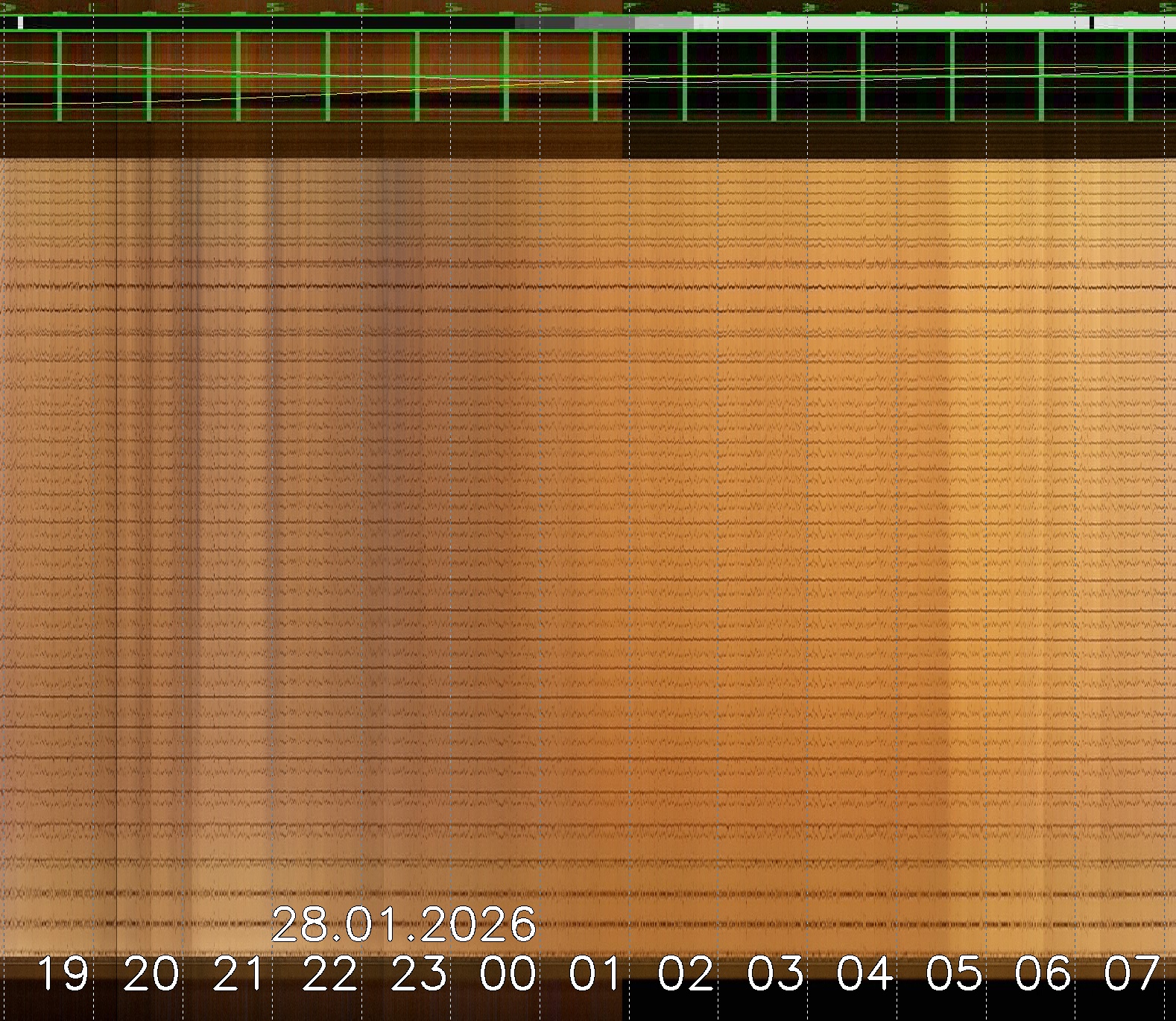Click the 22 hour label

click(329, 973)
